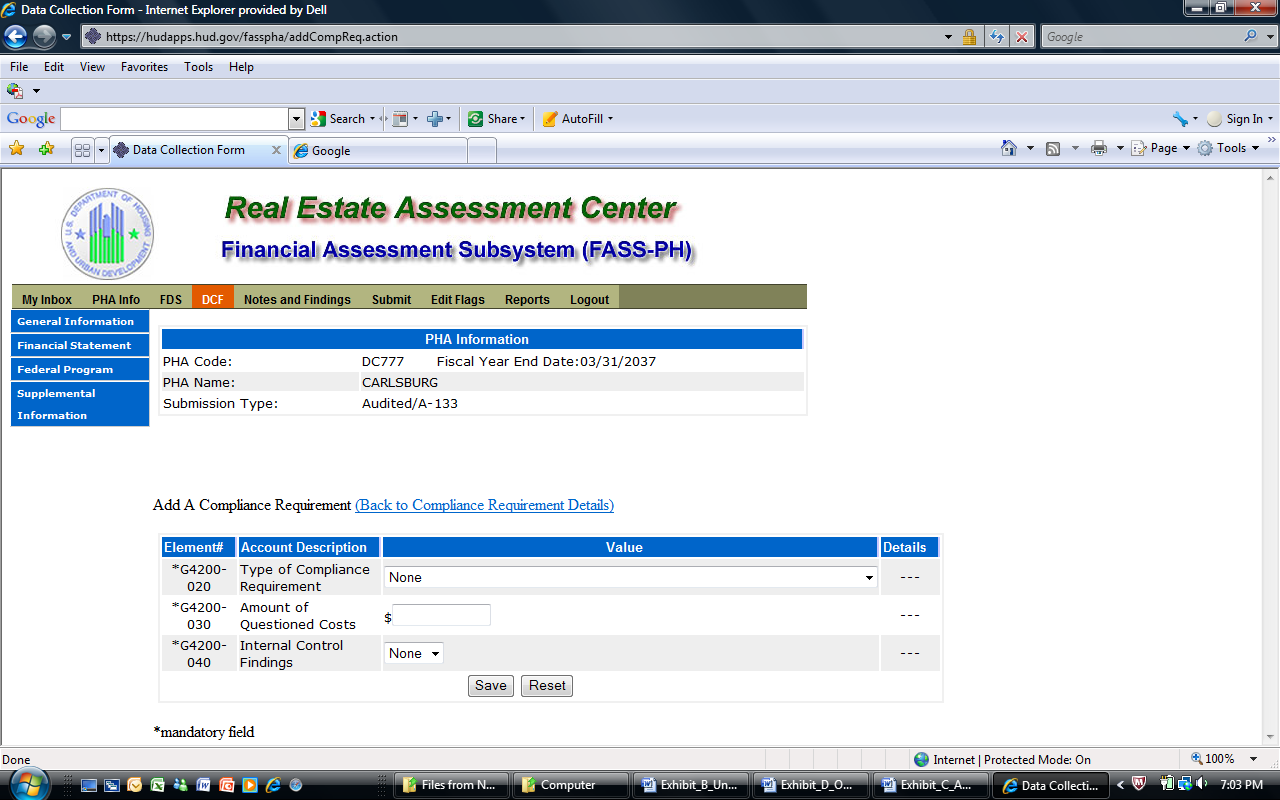Open the Exhibit_B taskbar window
1280x800 pixels.
point(689,785)
